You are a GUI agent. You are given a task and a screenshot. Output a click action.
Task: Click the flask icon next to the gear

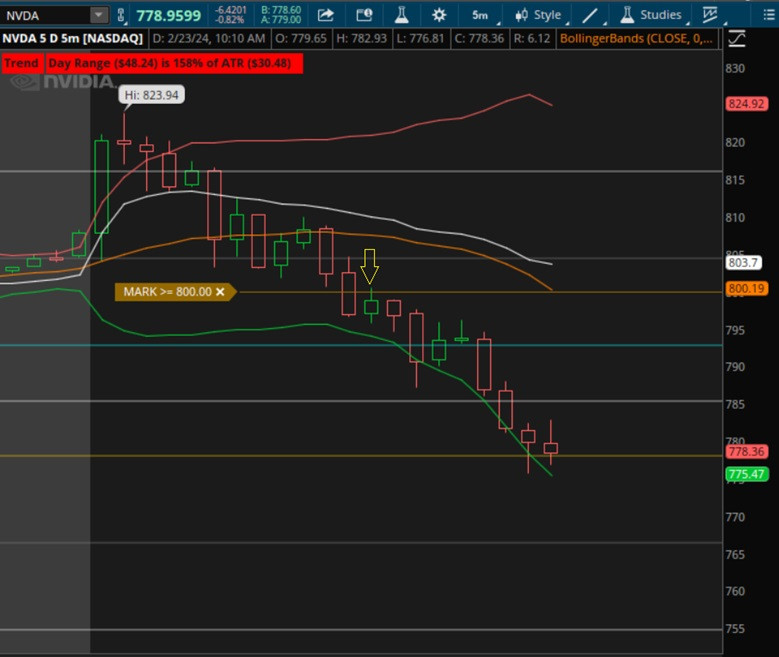tap(401, 15)
